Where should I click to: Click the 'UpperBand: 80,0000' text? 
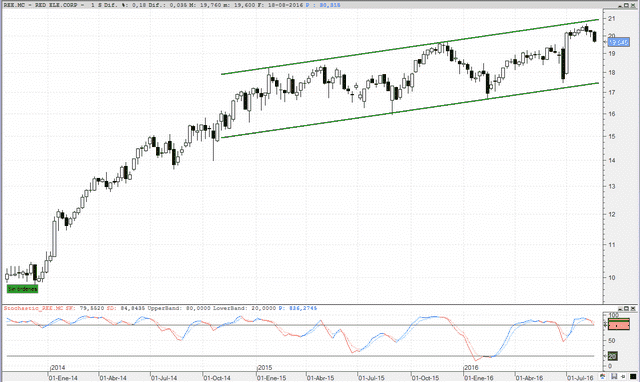(x=179, y=308)
